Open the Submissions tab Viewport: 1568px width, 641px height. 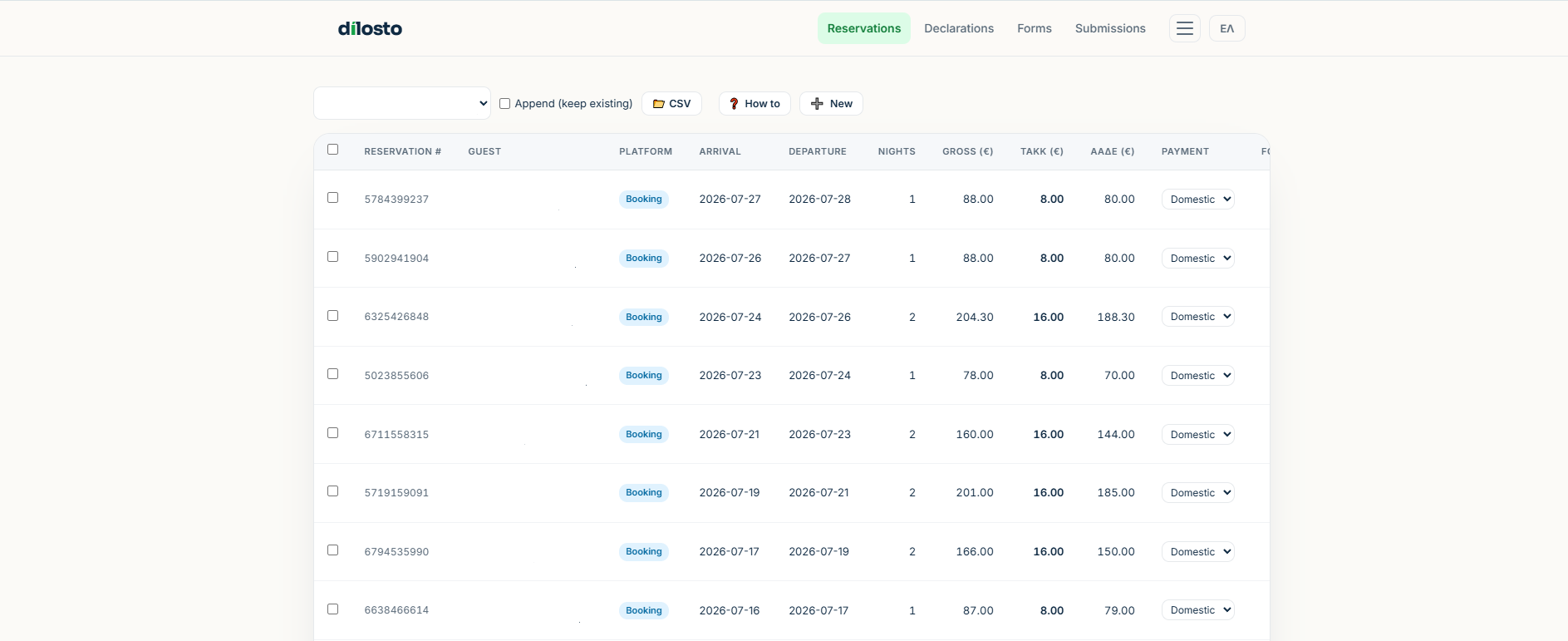(x=1110, y=28)
